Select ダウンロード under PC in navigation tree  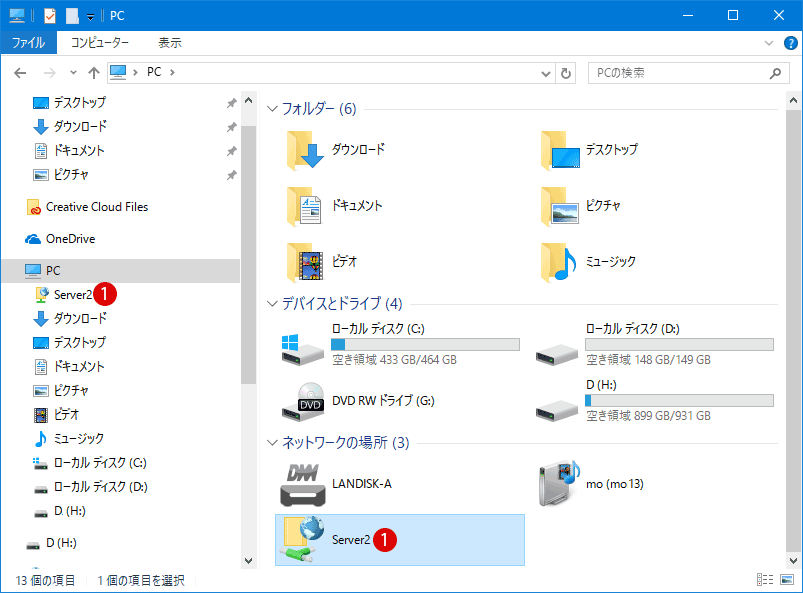pyautogui.click(x=80, y=319)
